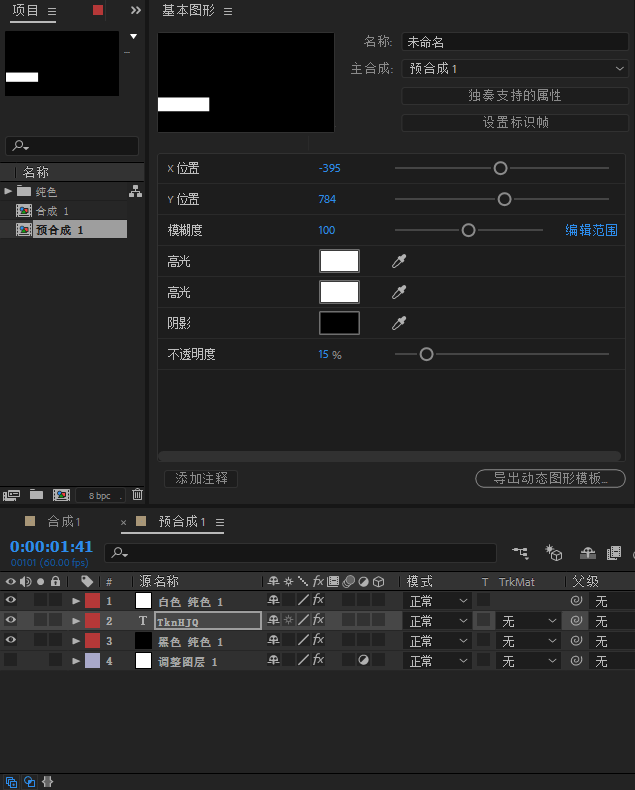Click the 不透明度 slider handle
This screenshot has width=635, height=790.
coord(426,354)
